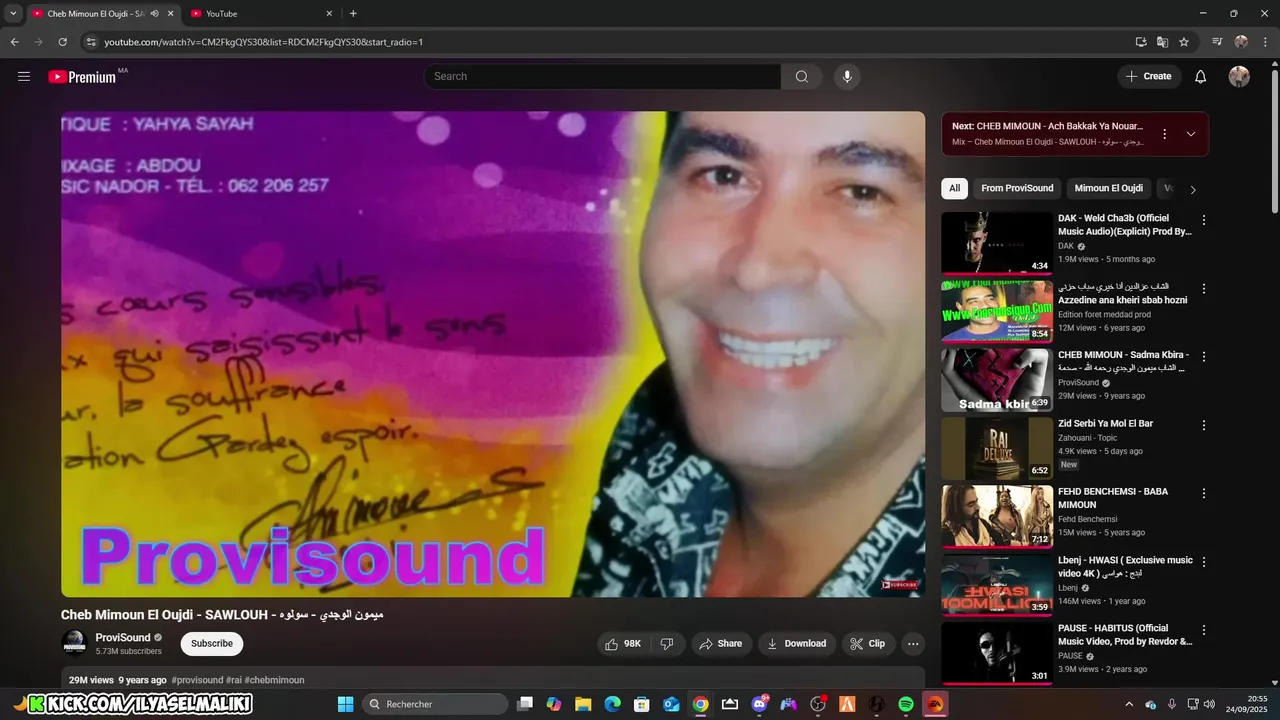1280x720 pixels.
Task: Like the video (98K thumbs up)
Action: click(622, 644)
